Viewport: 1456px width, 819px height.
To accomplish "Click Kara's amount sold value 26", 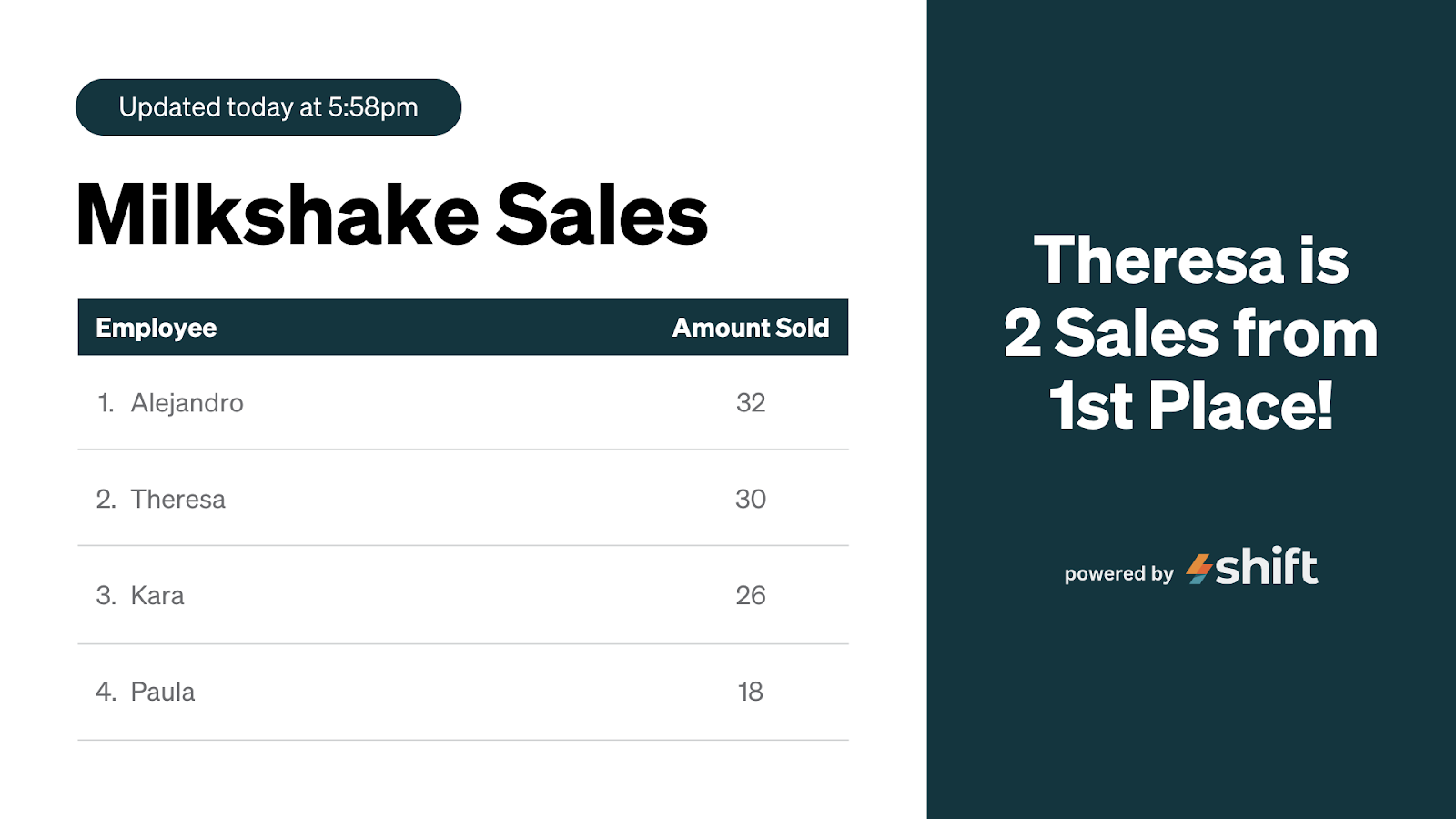I will pyautogui.click(x=751, y=595).
